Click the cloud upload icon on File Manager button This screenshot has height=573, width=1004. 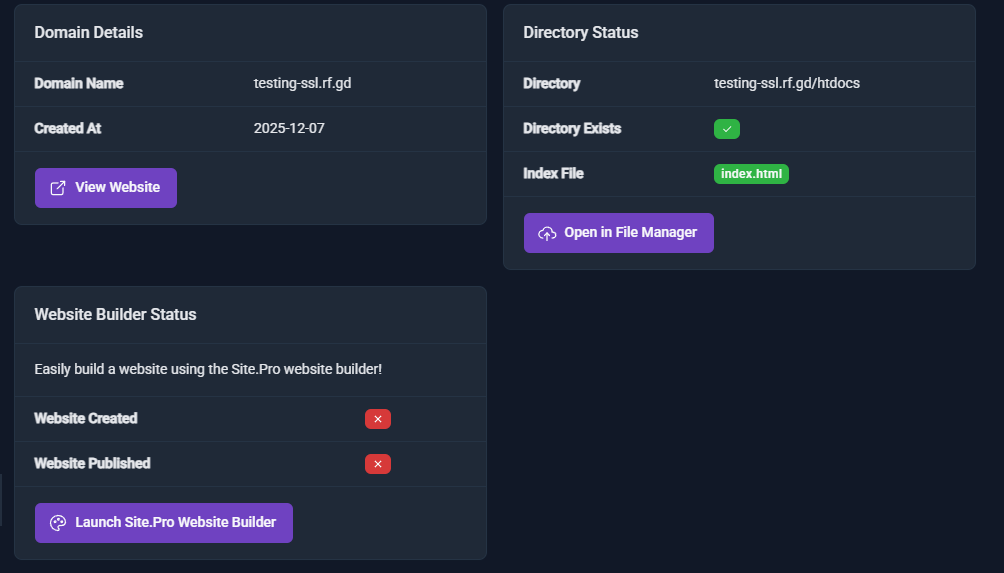pos(547,233)
